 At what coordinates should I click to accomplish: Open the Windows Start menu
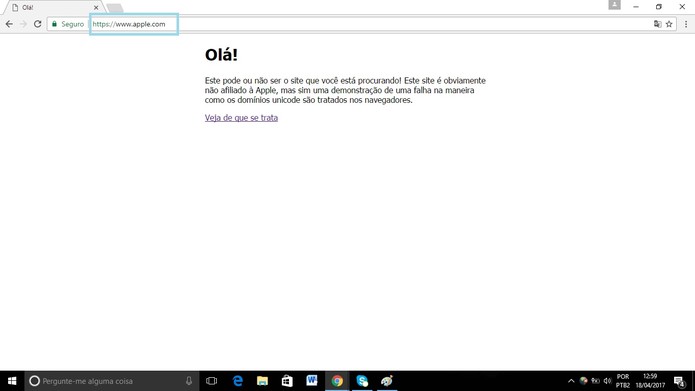pos(12,381)
